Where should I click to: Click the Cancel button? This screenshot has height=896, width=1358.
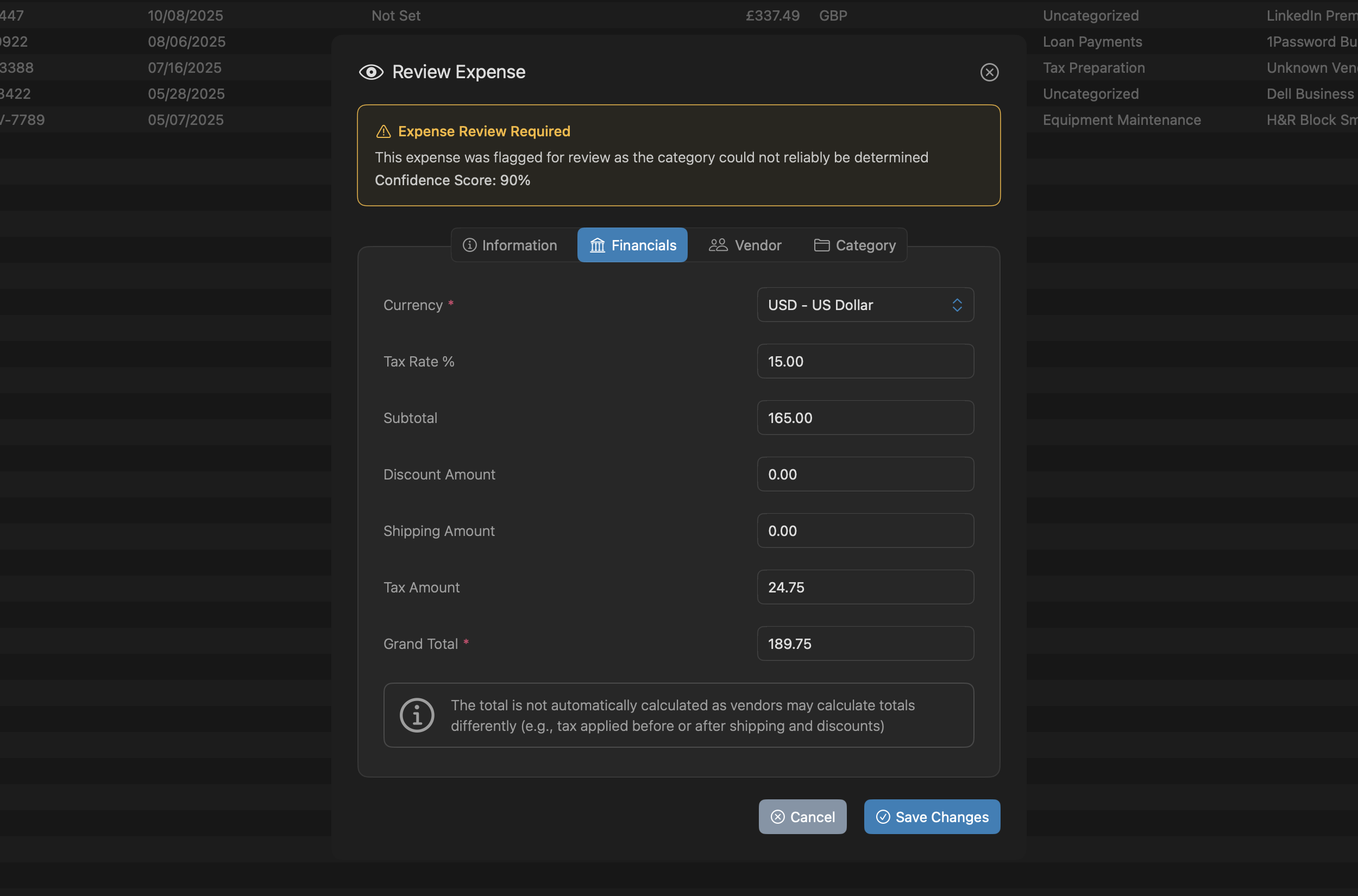pyautogui.click(x=802, y=817)
